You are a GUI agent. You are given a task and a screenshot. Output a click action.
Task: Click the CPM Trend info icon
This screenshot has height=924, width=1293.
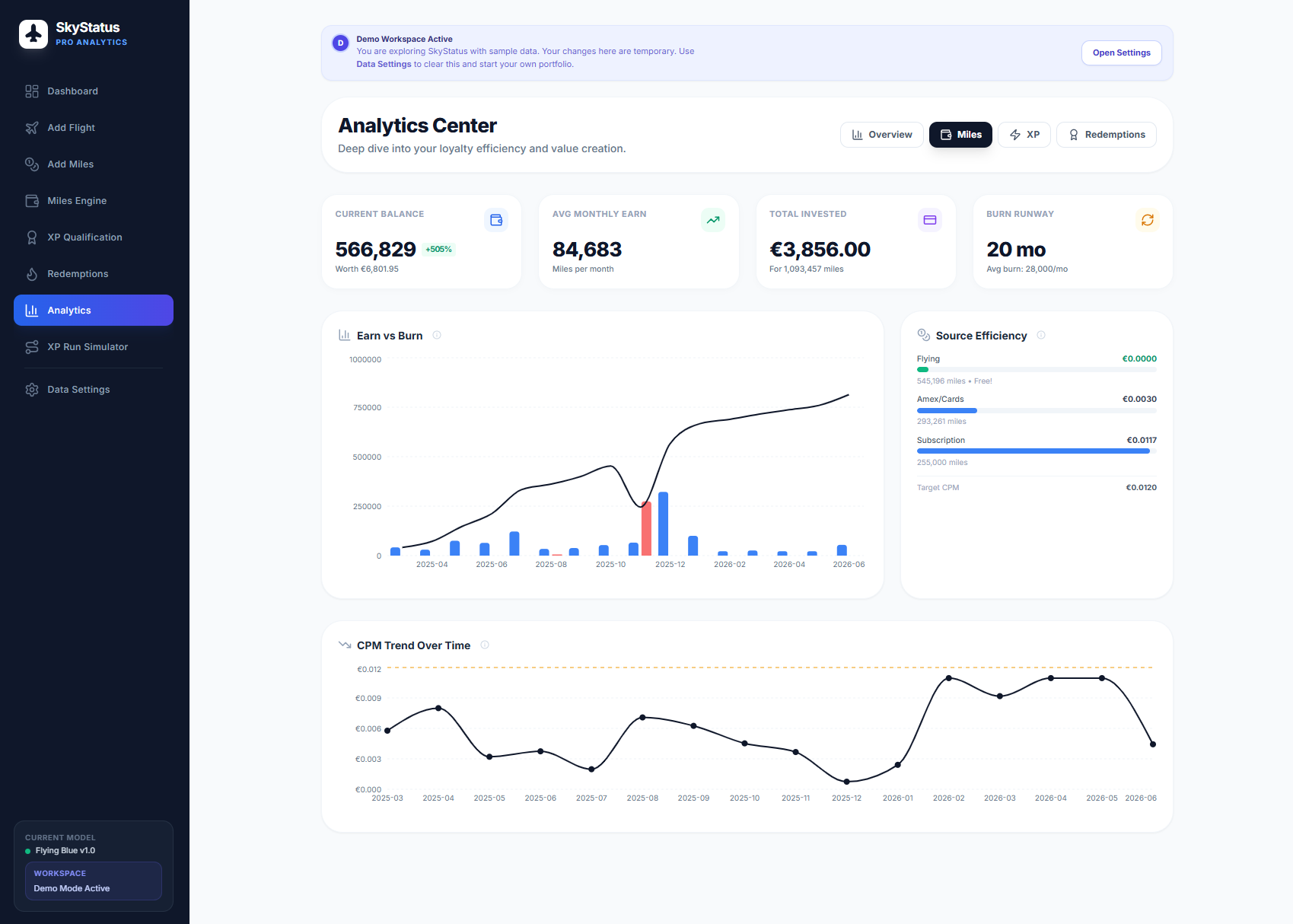point(485,645)
